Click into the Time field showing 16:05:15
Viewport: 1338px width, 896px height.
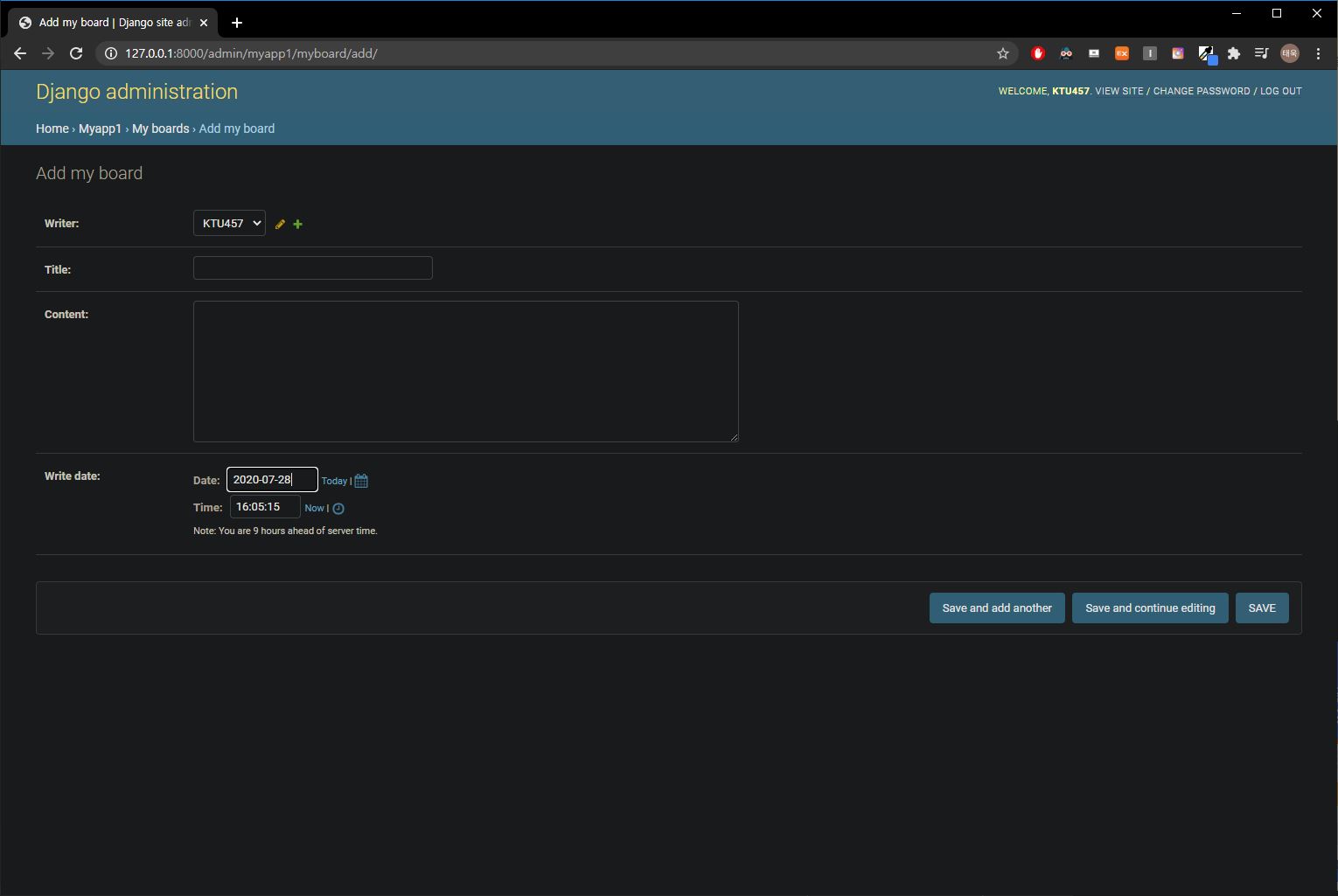(265, 507)
